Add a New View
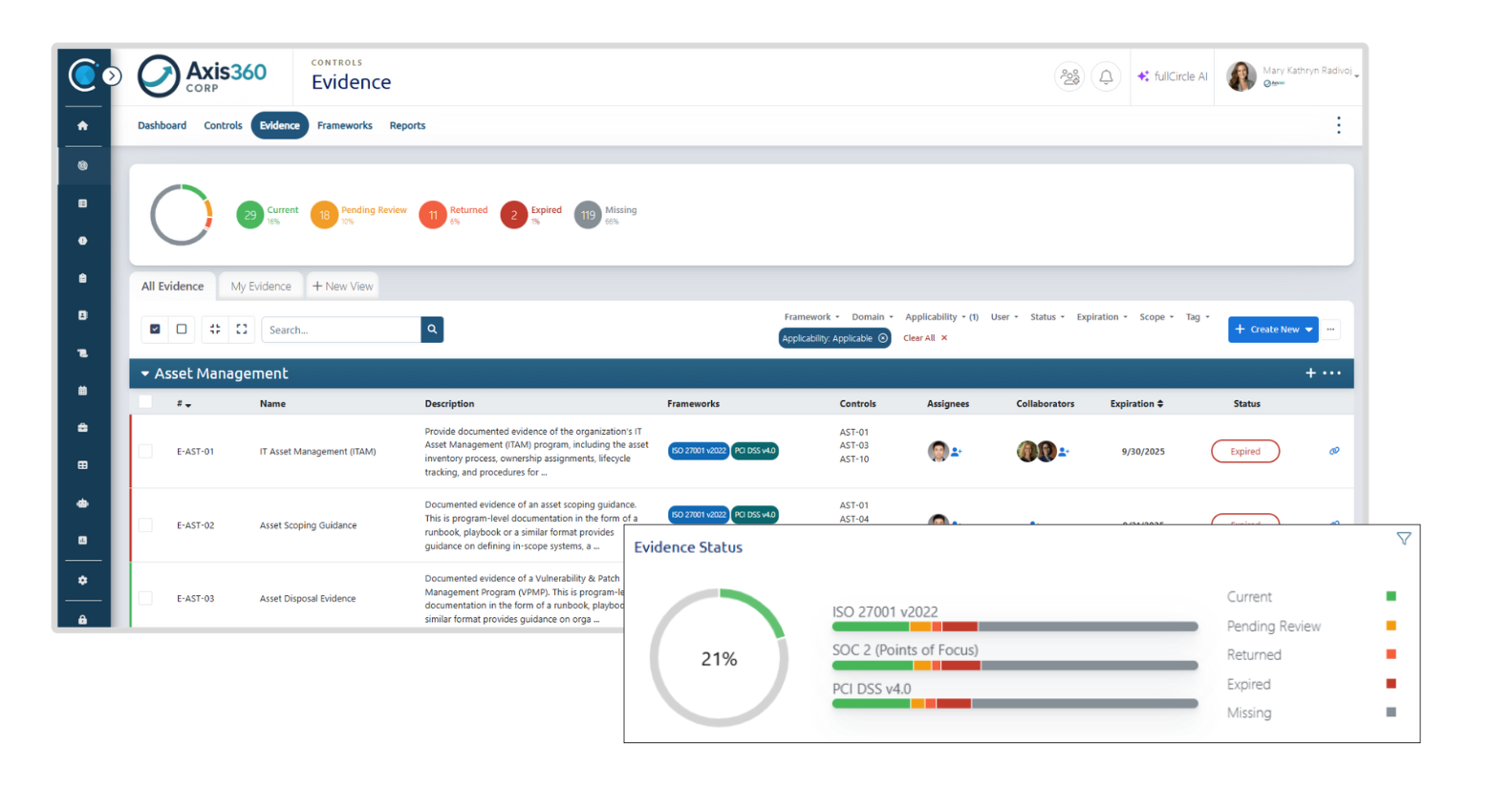The height and width of the screenshot is (812, 1510). [343, 286]
